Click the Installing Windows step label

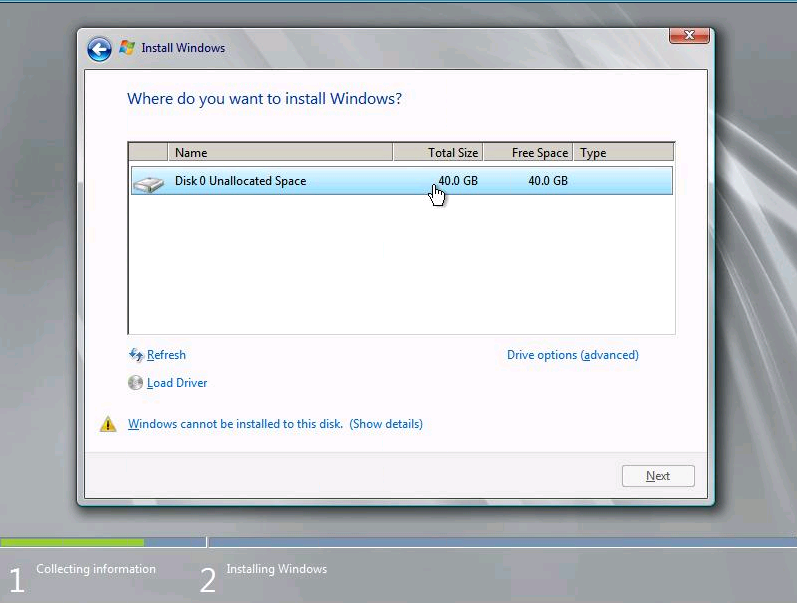pyautogui.click(x=277, y=569)
